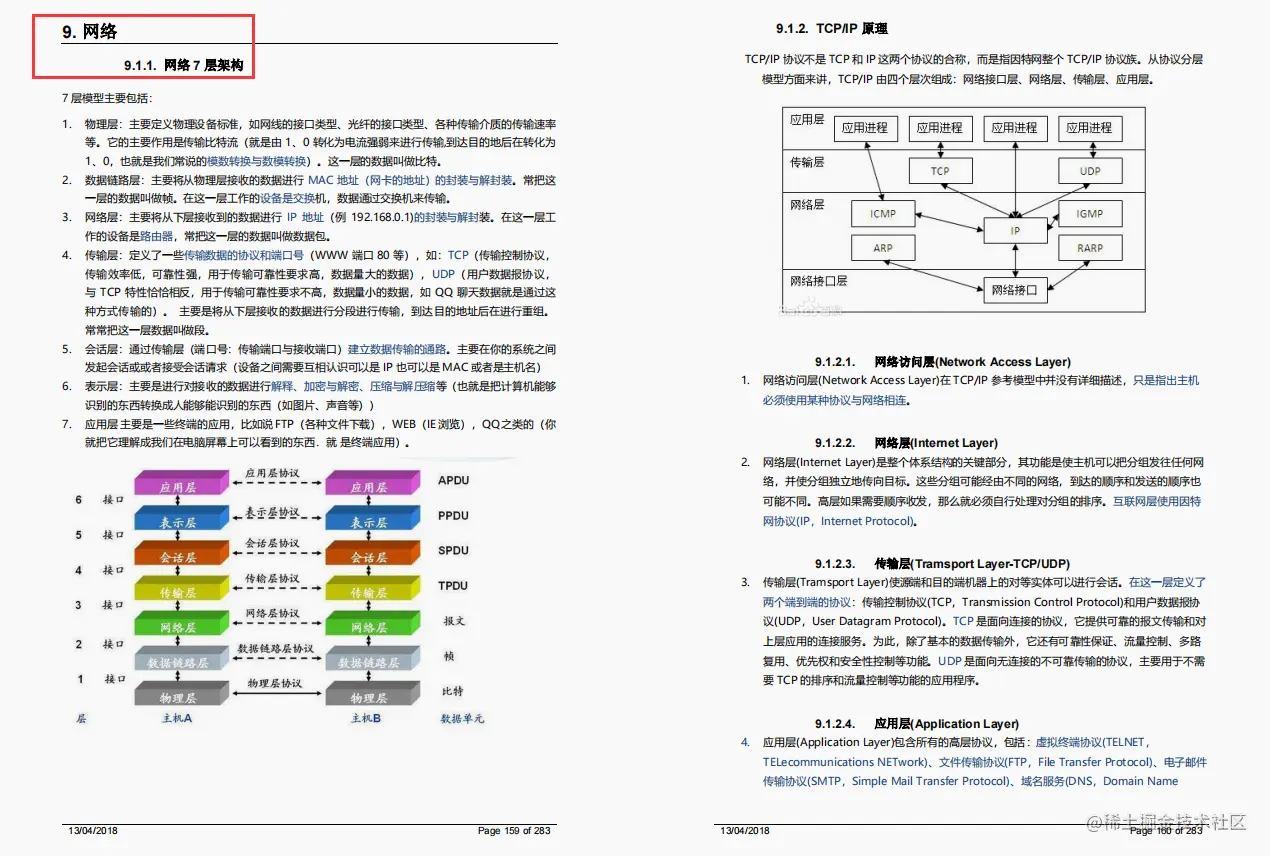Click the '报文' data unit label
The height and width of the screenshot is (856, 1270).
click(454, 621)
